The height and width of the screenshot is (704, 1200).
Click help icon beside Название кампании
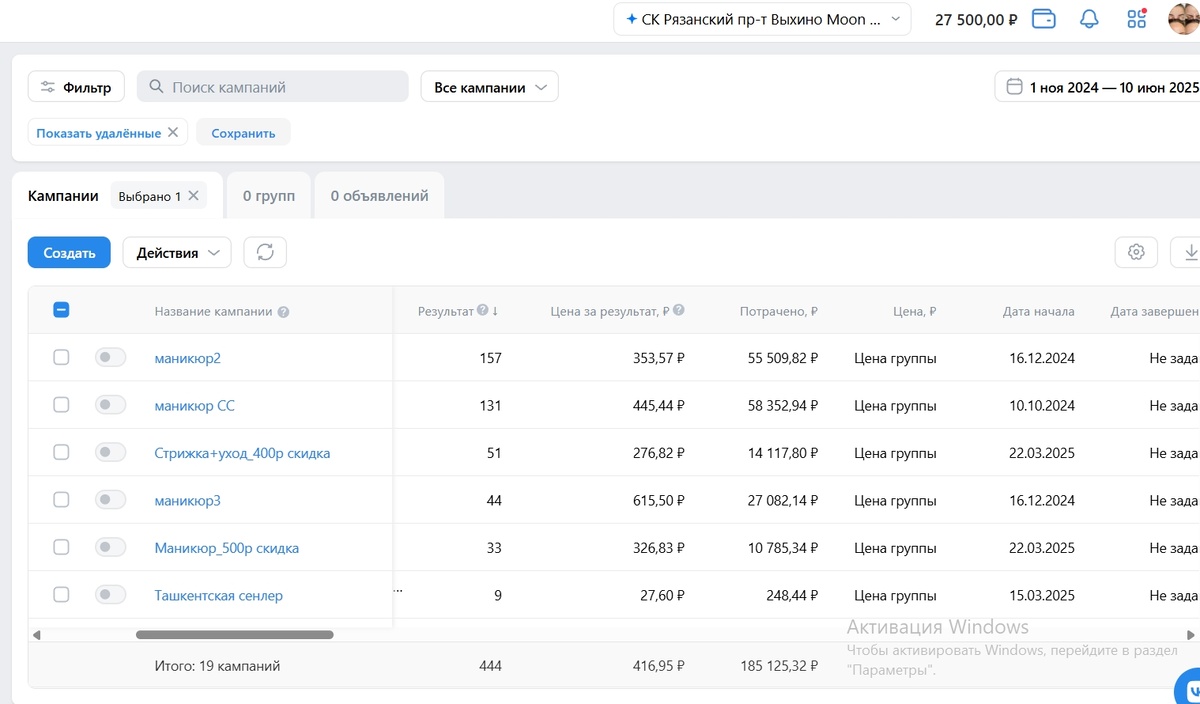click(283, 312)
